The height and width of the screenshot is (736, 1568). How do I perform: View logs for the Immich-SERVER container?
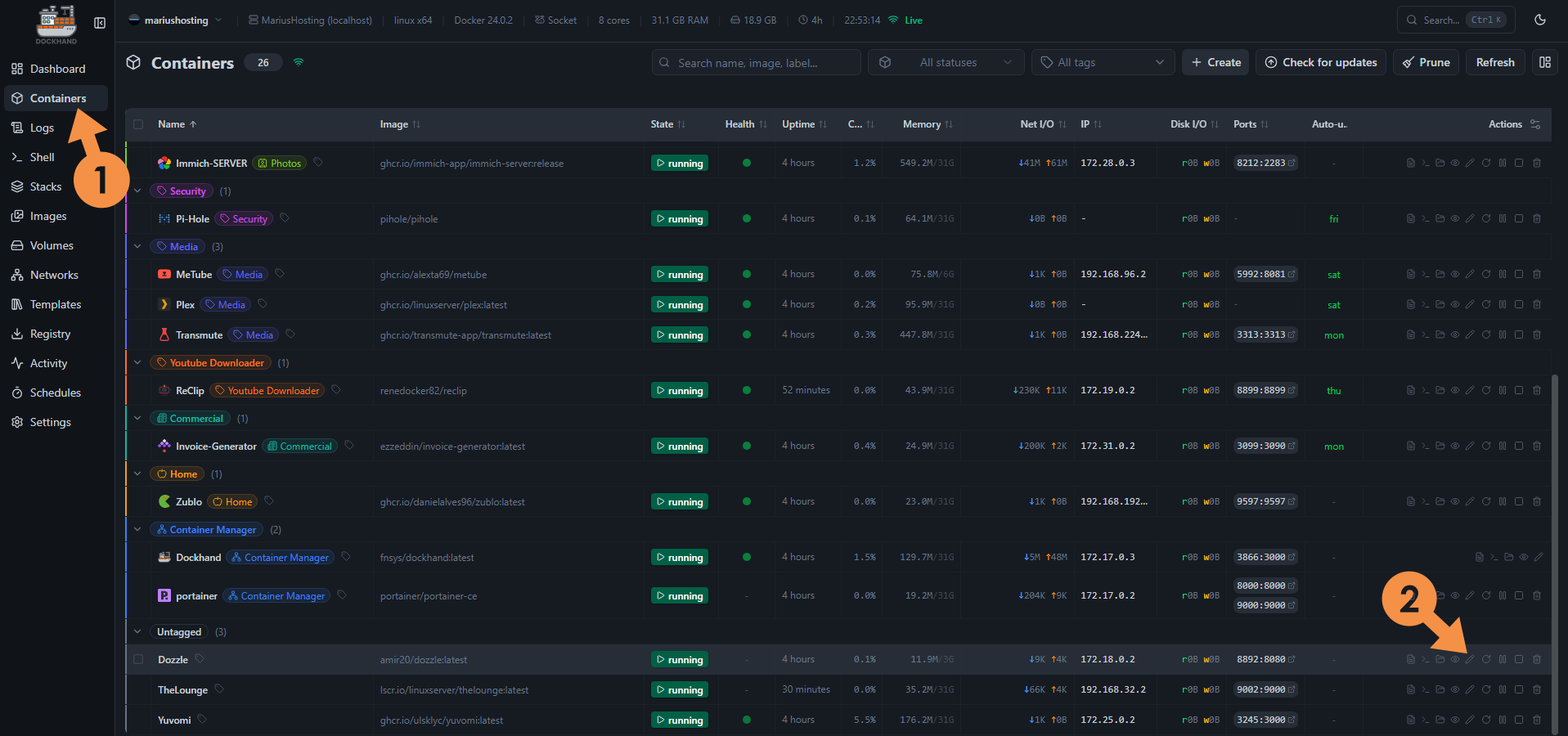point(1411,163)
